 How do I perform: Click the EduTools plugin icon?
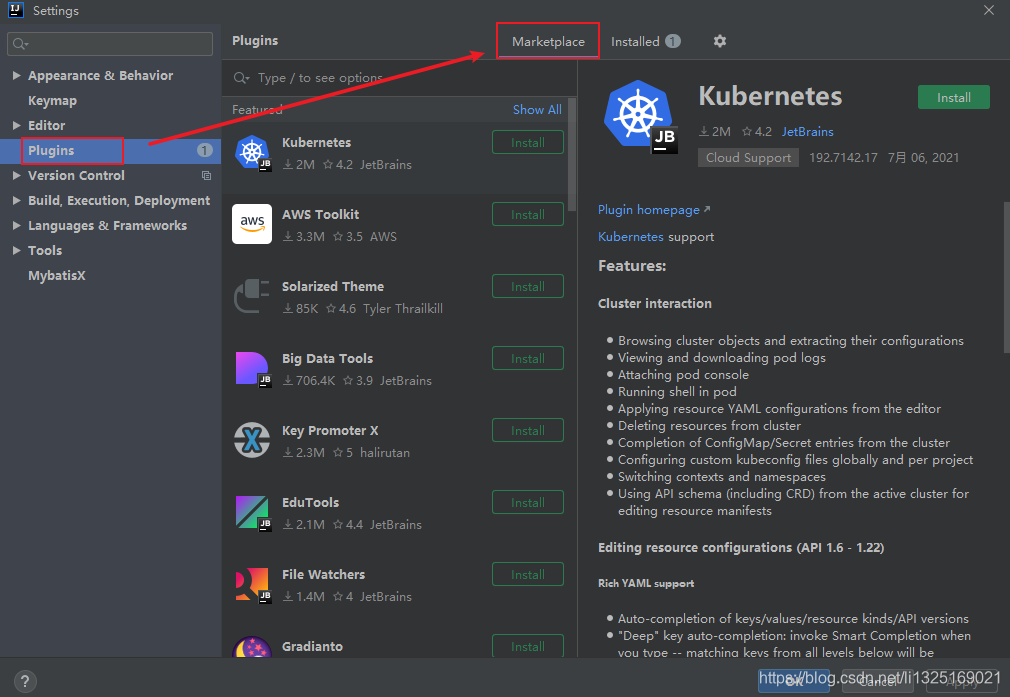tap(252, 513)
